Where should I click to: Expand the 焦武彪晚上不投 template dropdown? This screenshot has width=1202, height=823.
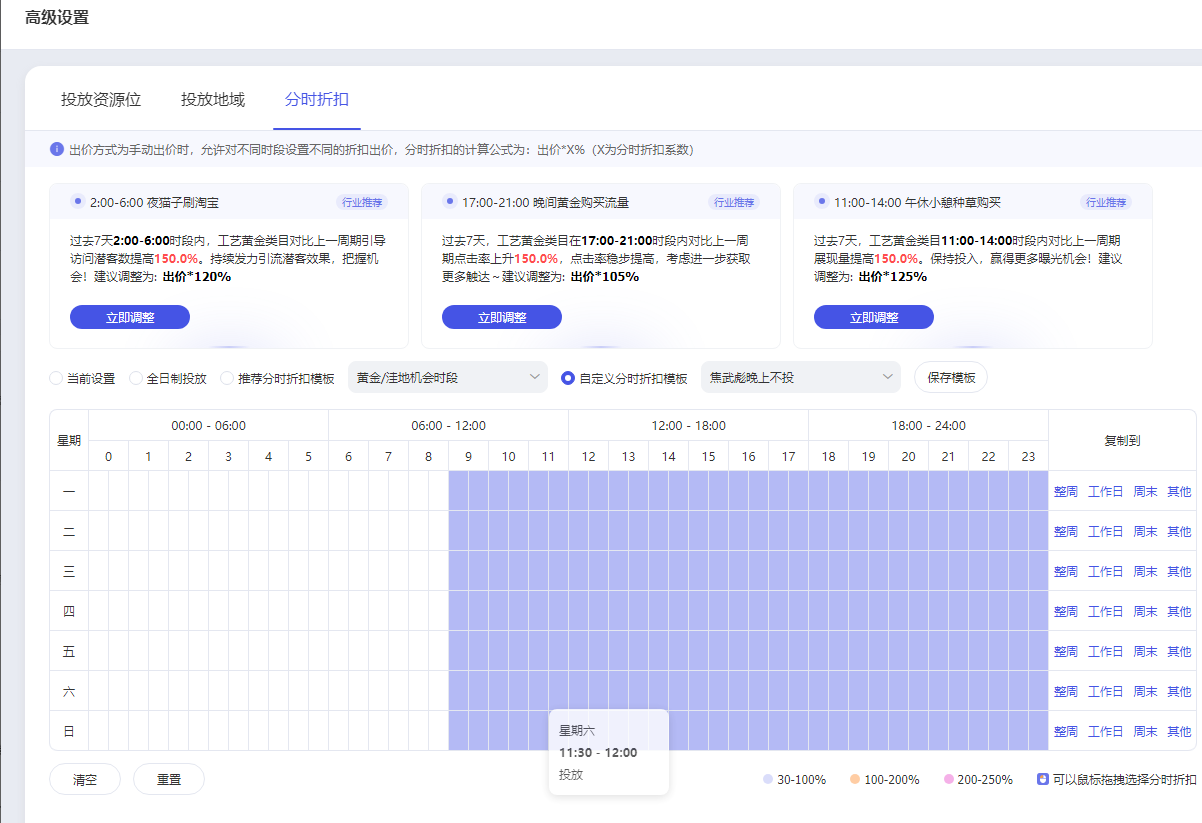[801, 378]
